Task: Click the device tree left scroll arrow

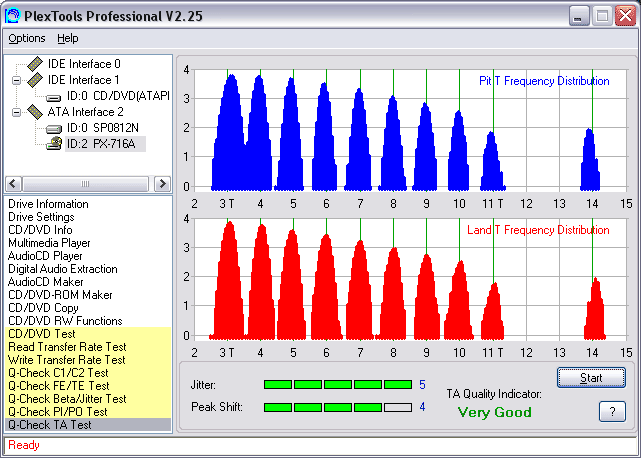Action: click(13, 184)
